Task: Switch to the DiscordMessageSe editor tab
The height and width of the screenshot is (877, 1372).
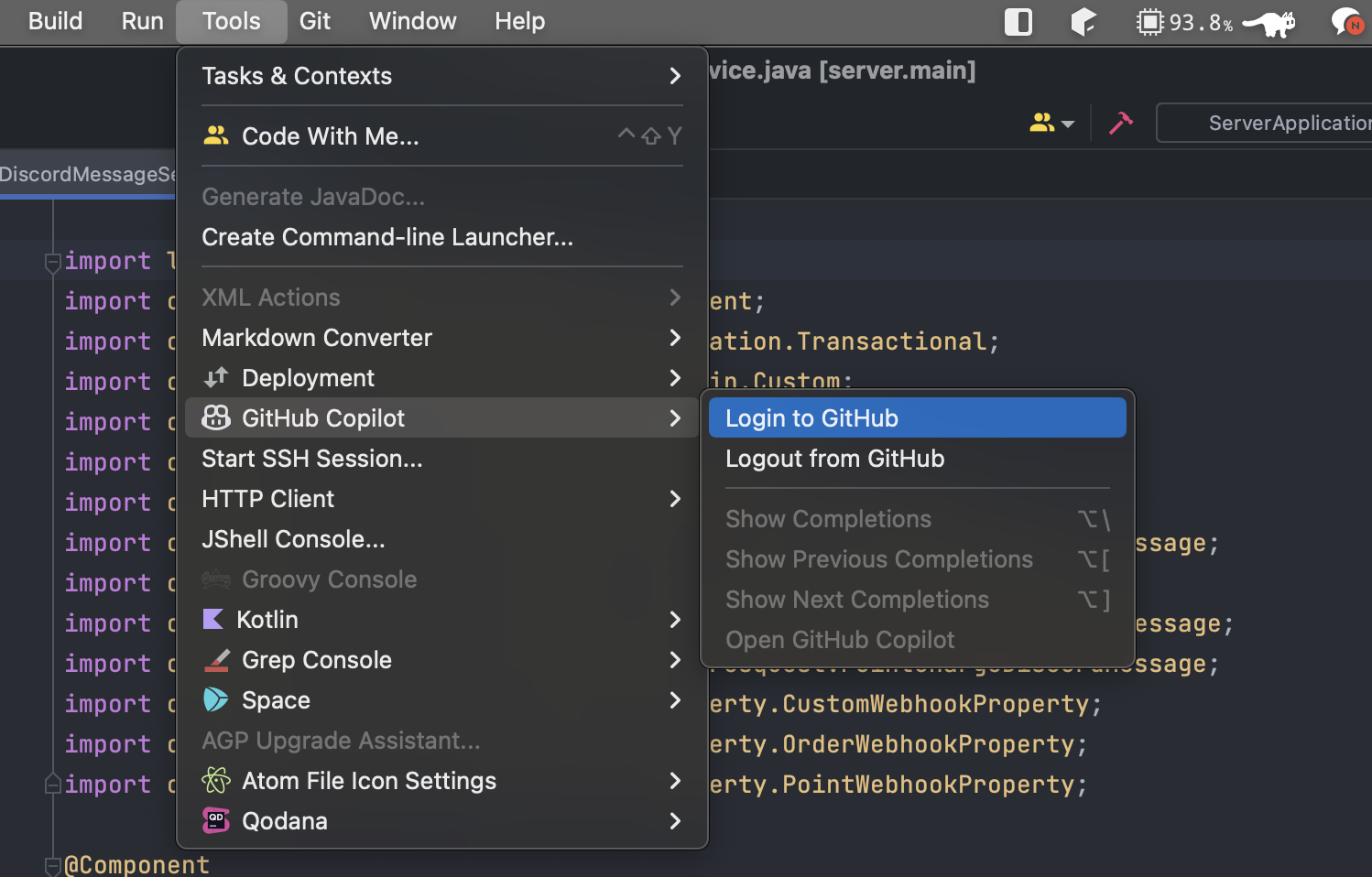Action: point(88,174)
